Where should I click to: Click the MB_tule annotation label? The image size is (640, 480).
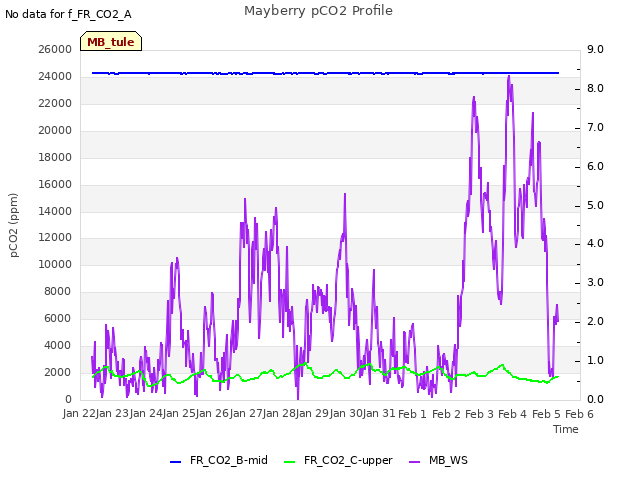click(111, 41)
